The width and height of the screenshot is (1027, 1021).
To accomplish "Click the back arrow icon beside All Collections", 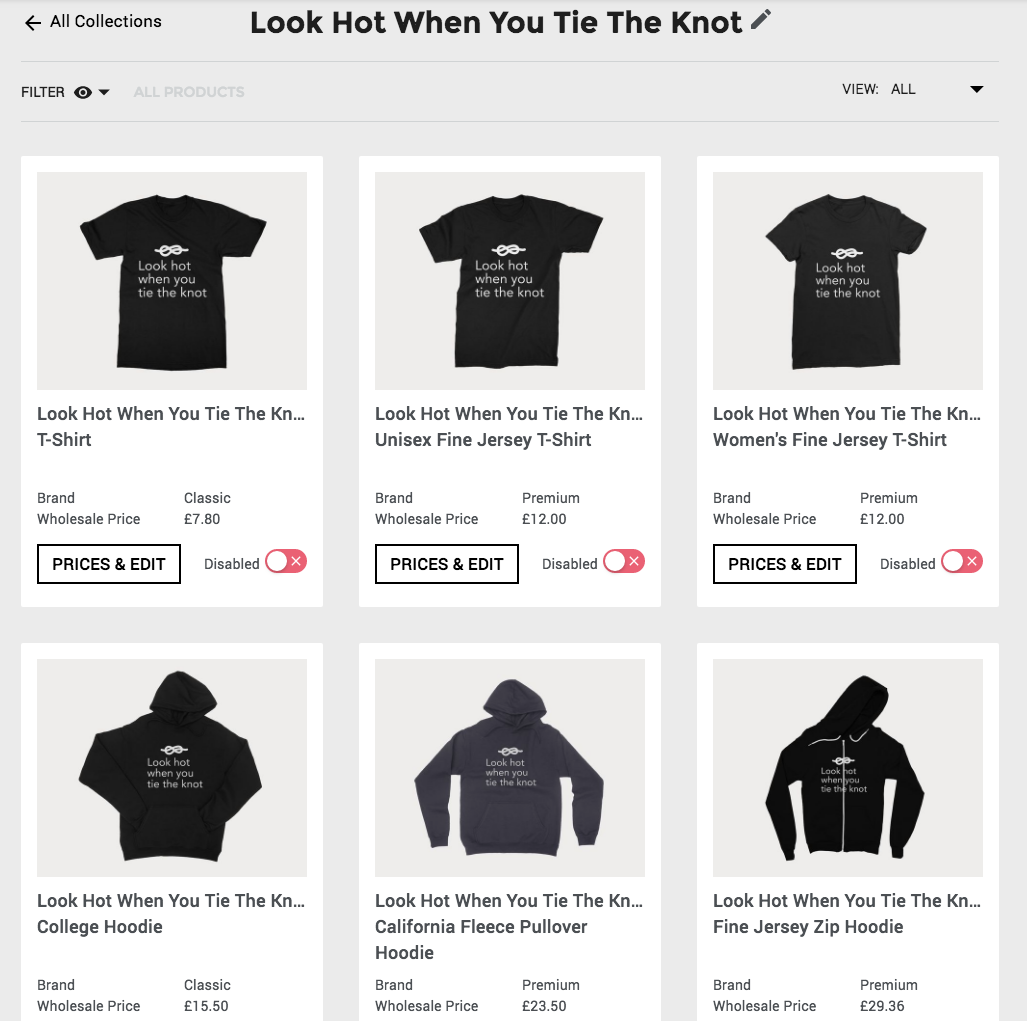I will coord(33,22).
